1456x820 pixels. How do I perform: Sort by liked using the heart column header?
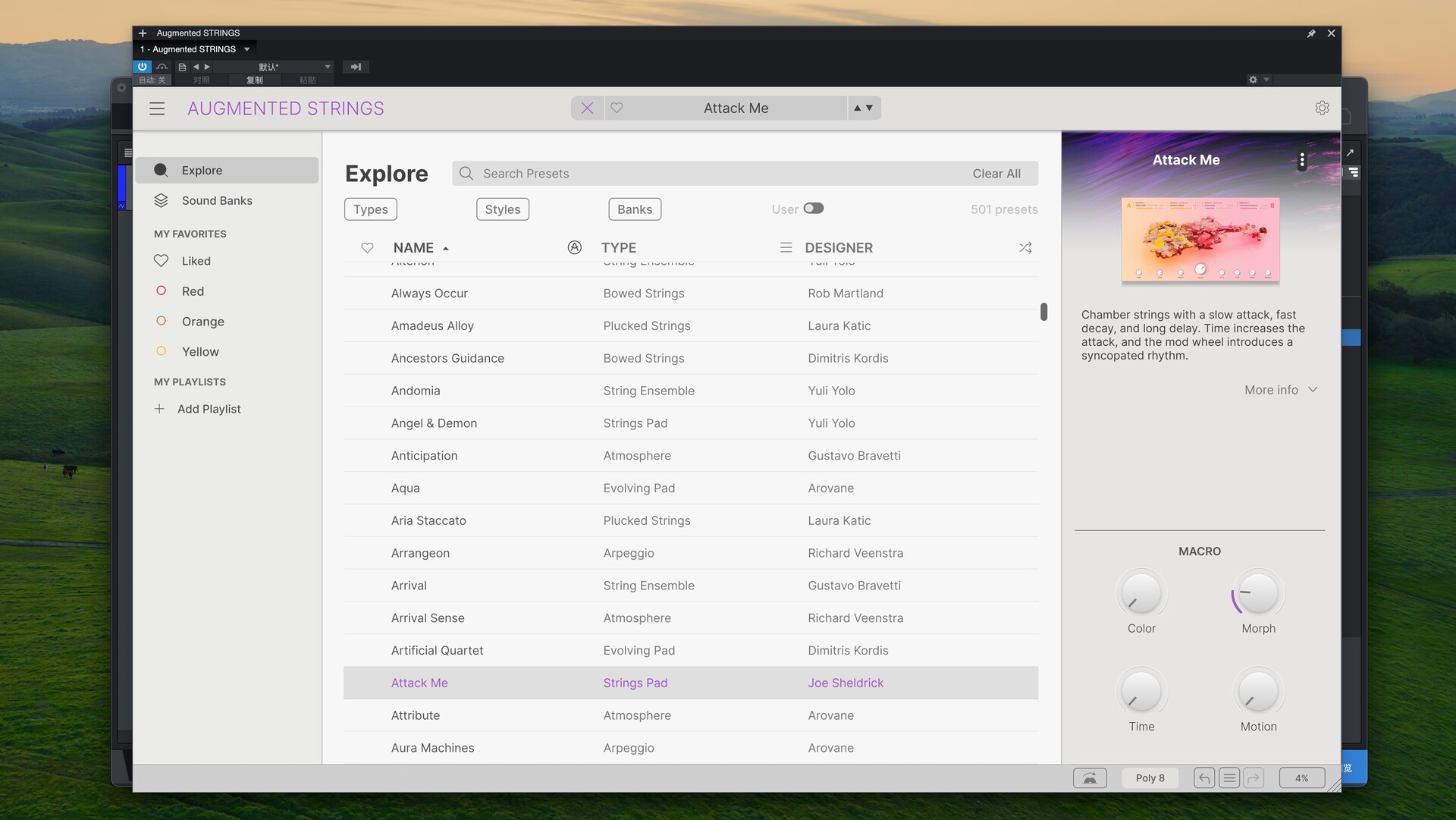367,248
